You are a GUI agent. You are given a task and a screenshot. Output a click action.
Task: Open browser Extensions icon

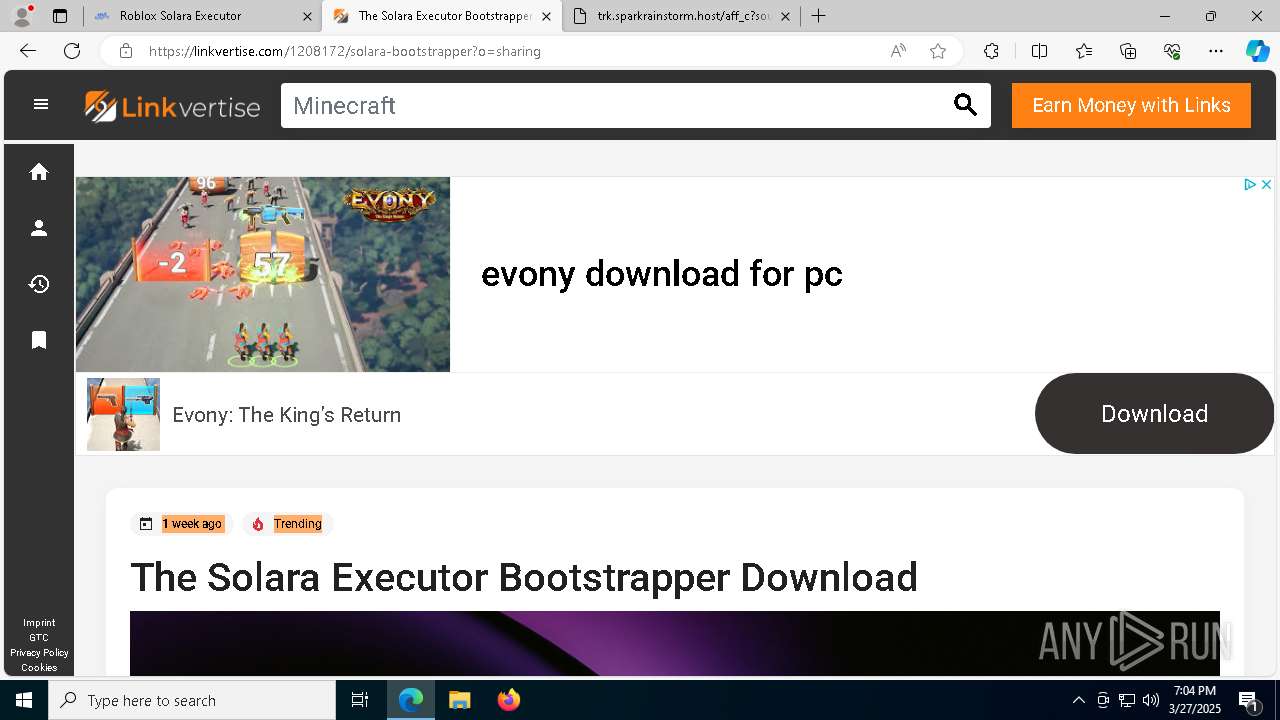click(991, 51)
